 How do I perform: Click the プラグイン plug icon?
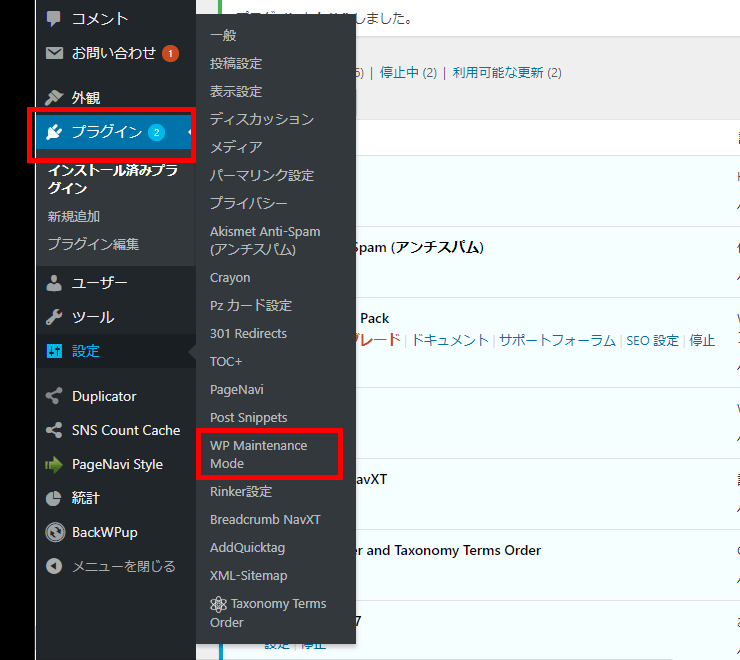click(54, 132)
